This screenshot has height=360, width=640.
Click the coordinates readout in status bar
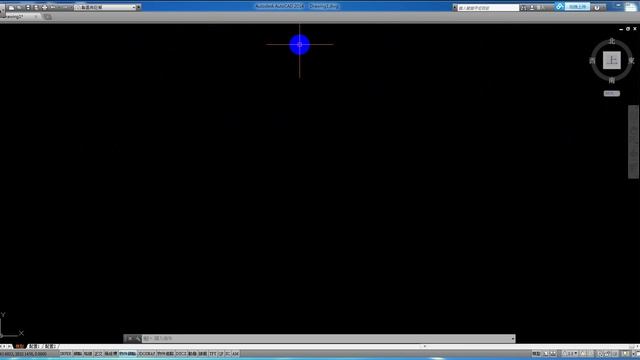point(24,354)
